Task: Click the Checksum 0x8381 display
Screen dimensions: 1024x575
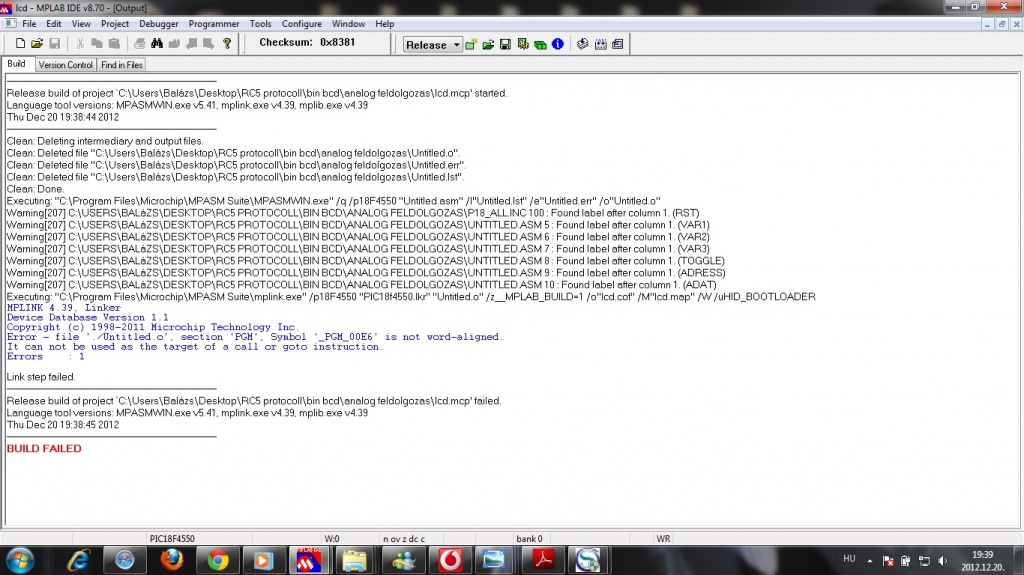Action: click(307, 42)
